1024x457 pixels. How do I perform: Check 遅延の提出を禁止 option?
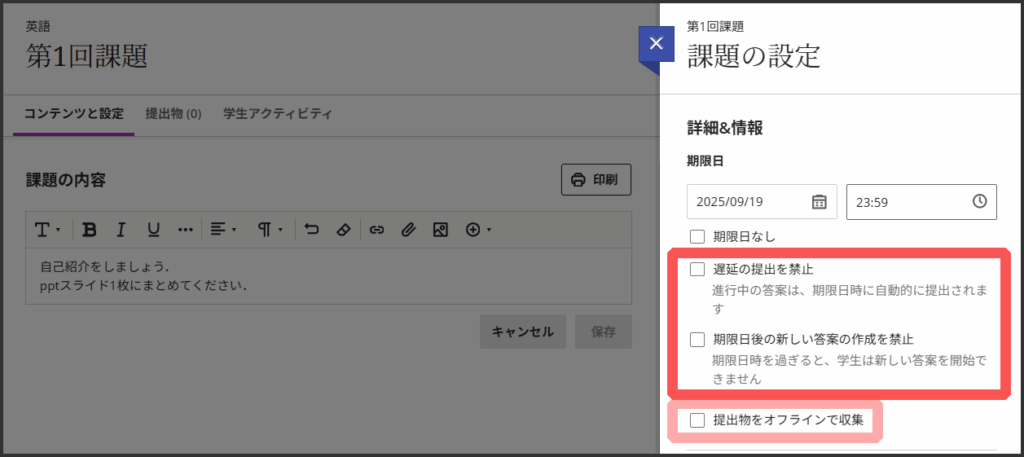[698, 269]
